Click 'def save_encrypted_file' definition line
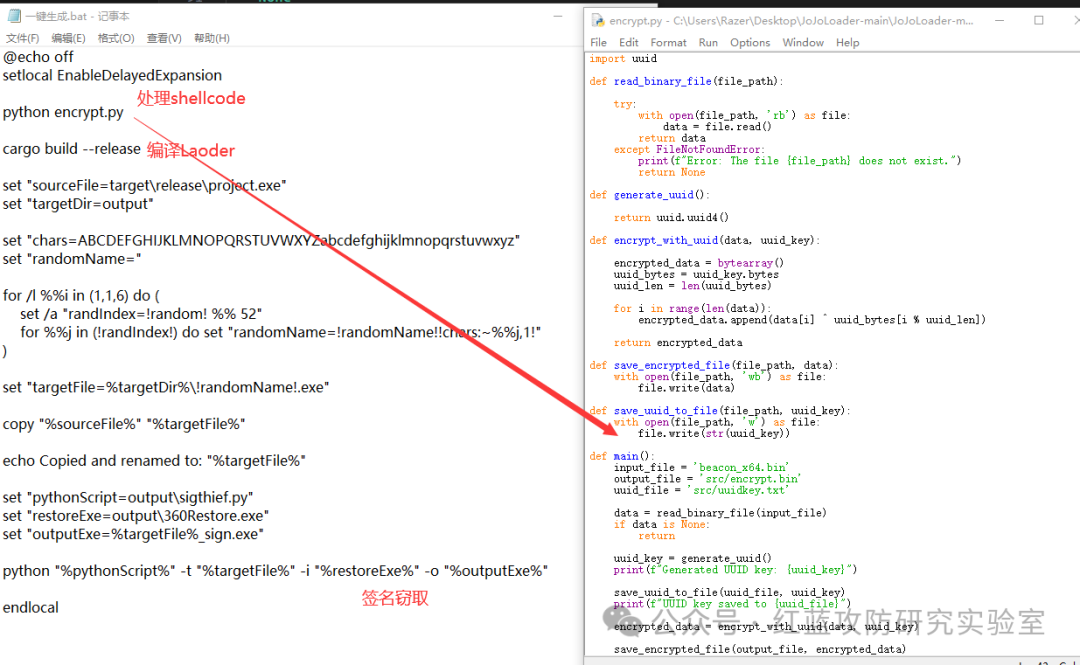This screenshot has height=665, width=1080. [x=714, y=365]
